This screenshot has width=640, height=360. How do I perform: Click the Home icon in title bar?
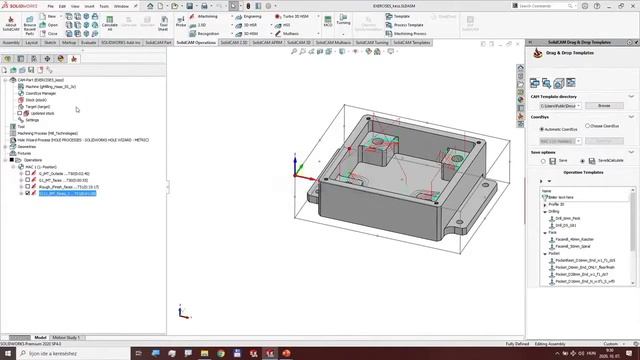[150, 6]
